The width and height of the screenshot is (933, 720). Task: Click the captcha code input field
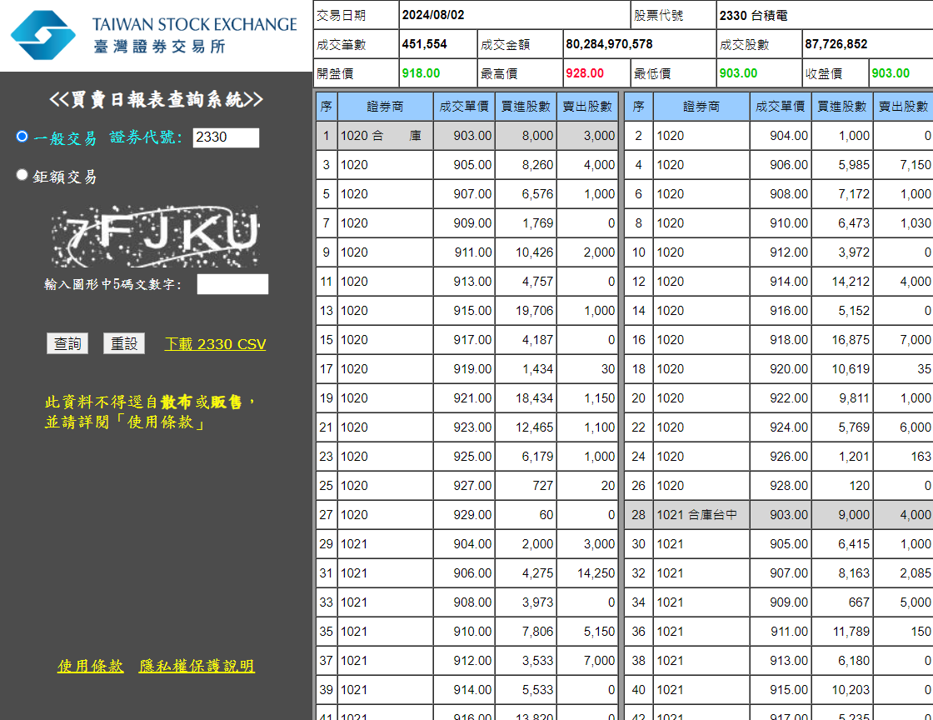(x=233, y=284)
